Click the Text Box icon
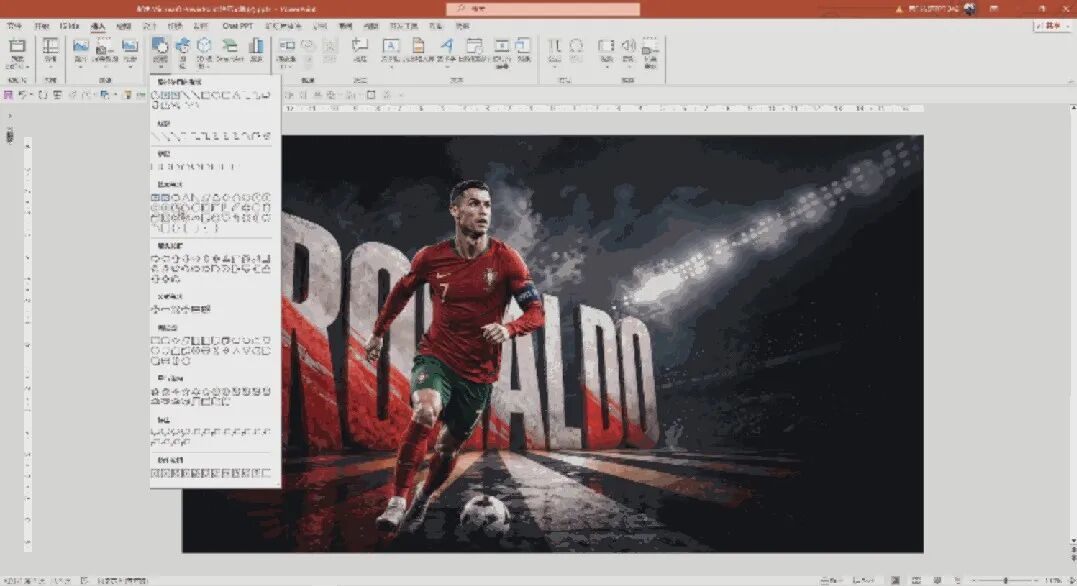The width and height of the screenshot is (1077, 586). [x=390, y=45]
